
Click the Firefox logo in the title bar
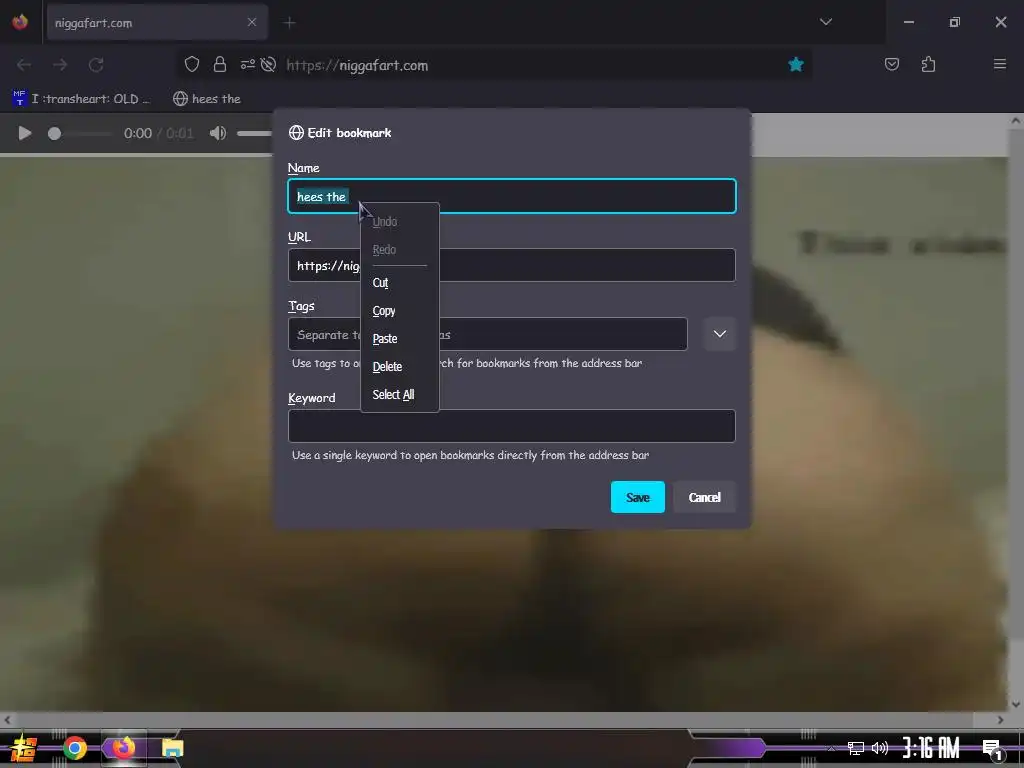point(20,22)
